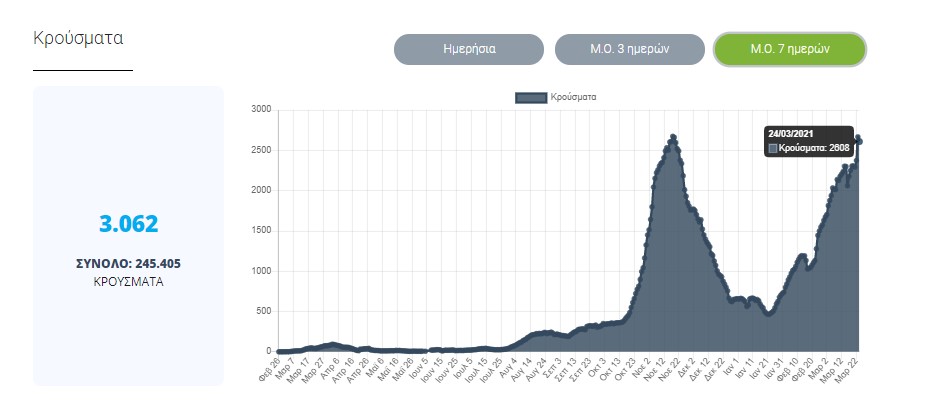This screenshot has height=417, width=927.
Task: Click the Κρούσματα legend color box
Action: point(531,97)
